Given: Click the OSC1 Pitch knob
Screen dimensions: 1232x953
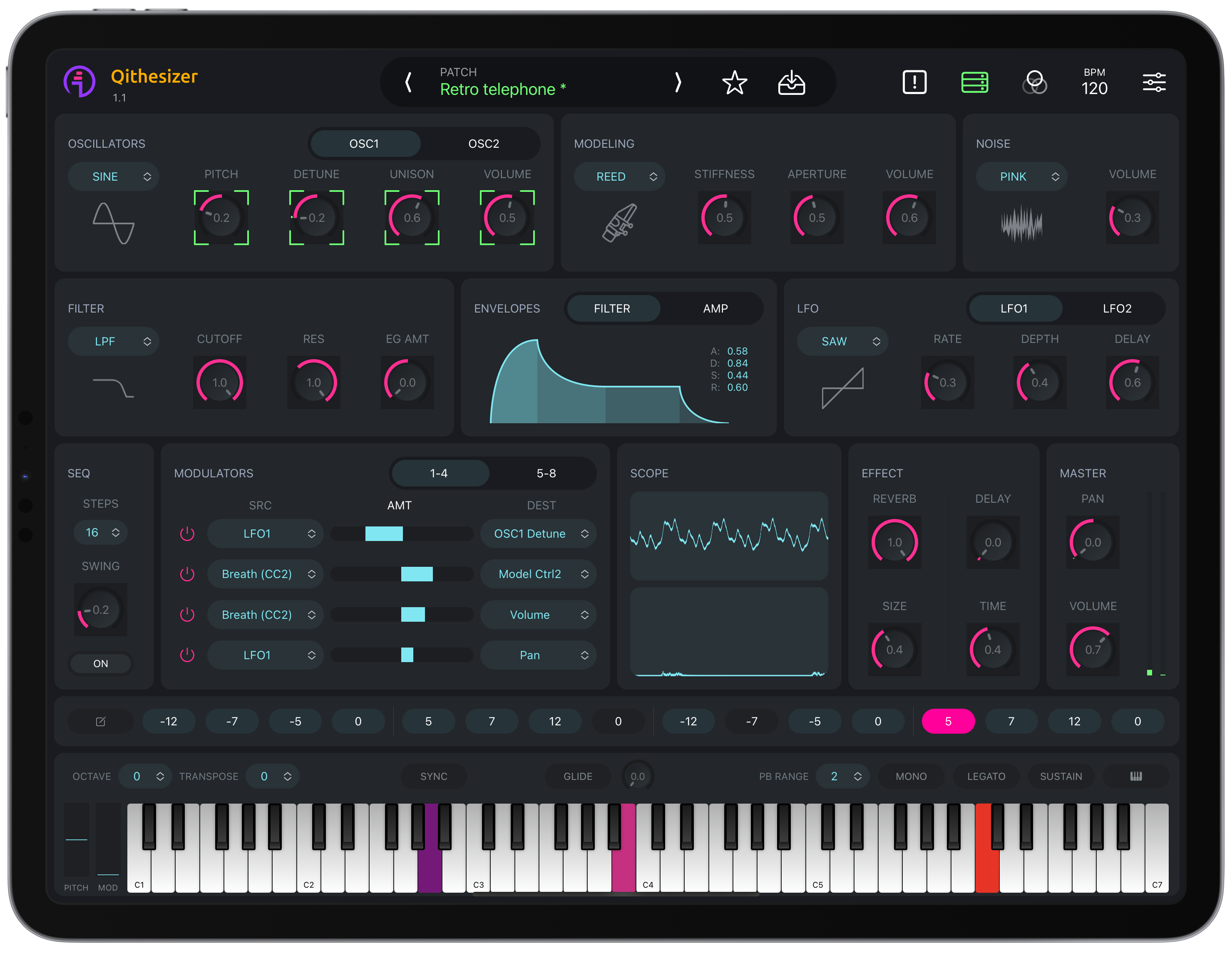Looking at the screenshot, I should pos(221,218).
